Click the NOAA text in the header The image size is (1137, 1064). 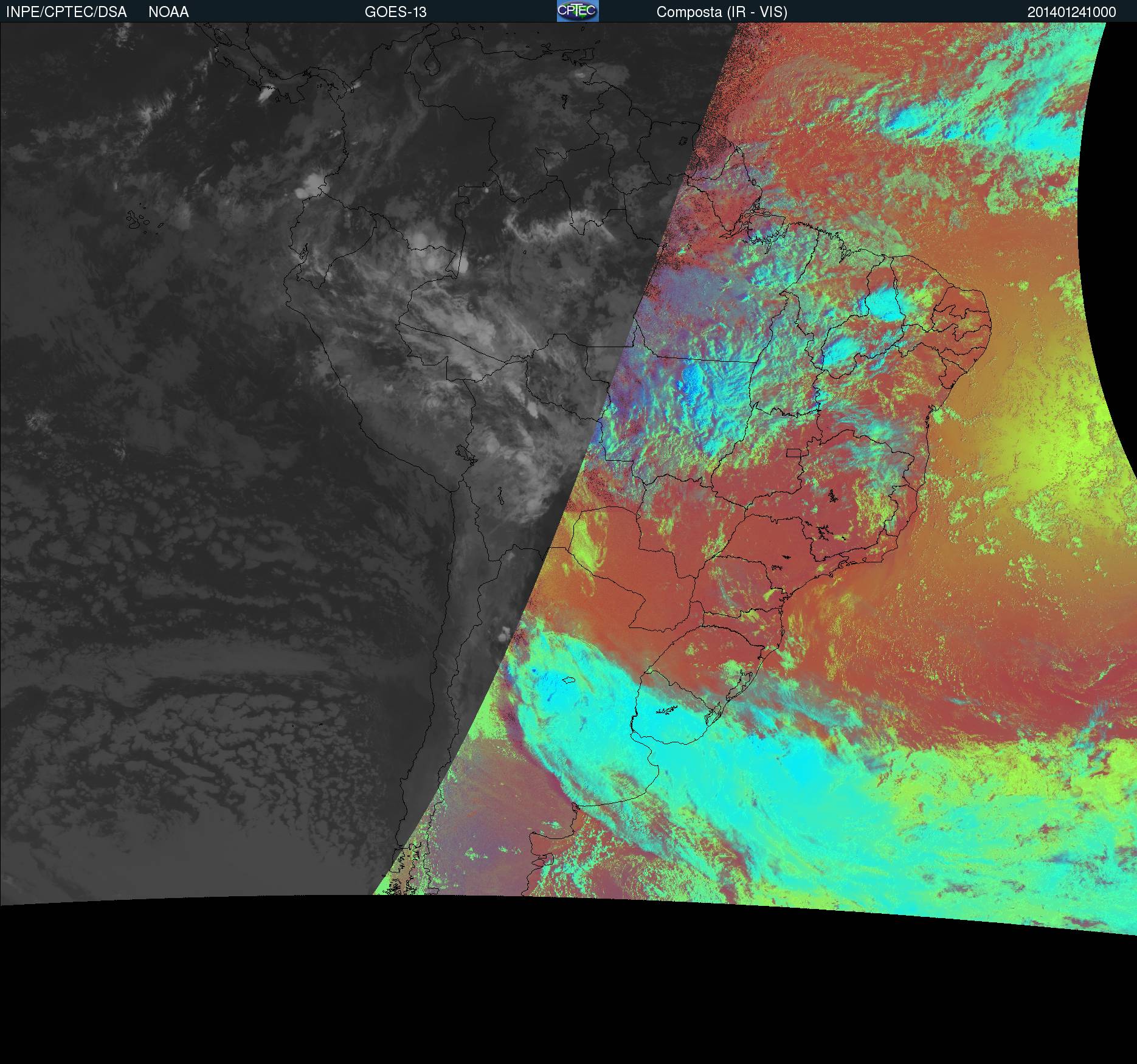168,12
